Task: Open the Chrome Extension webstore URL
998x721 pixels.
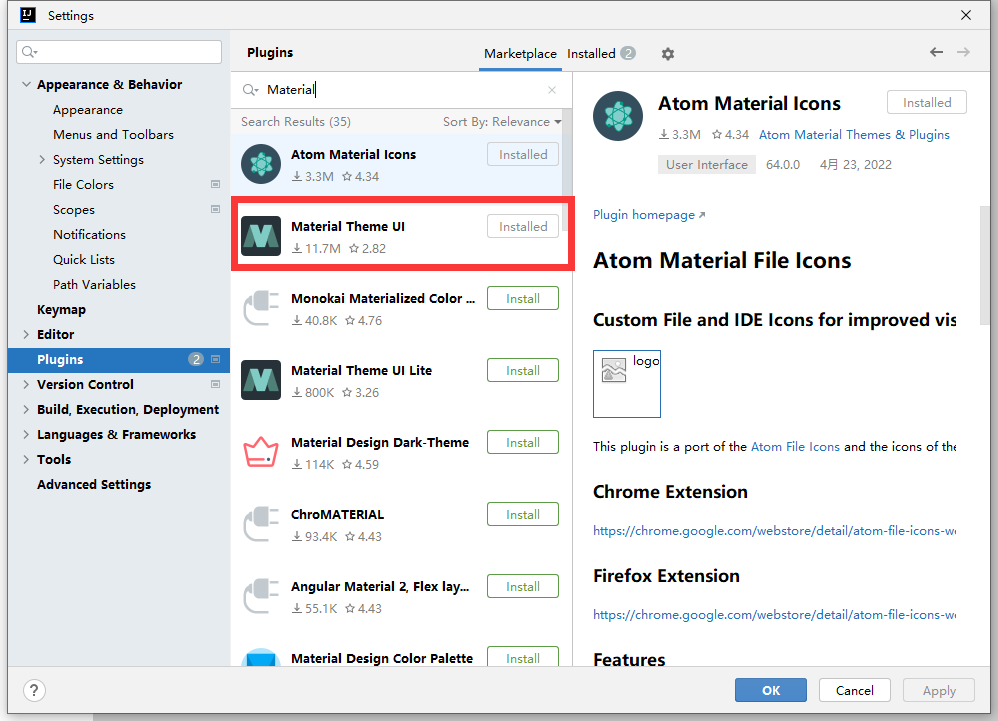Action: pos(774,531)
